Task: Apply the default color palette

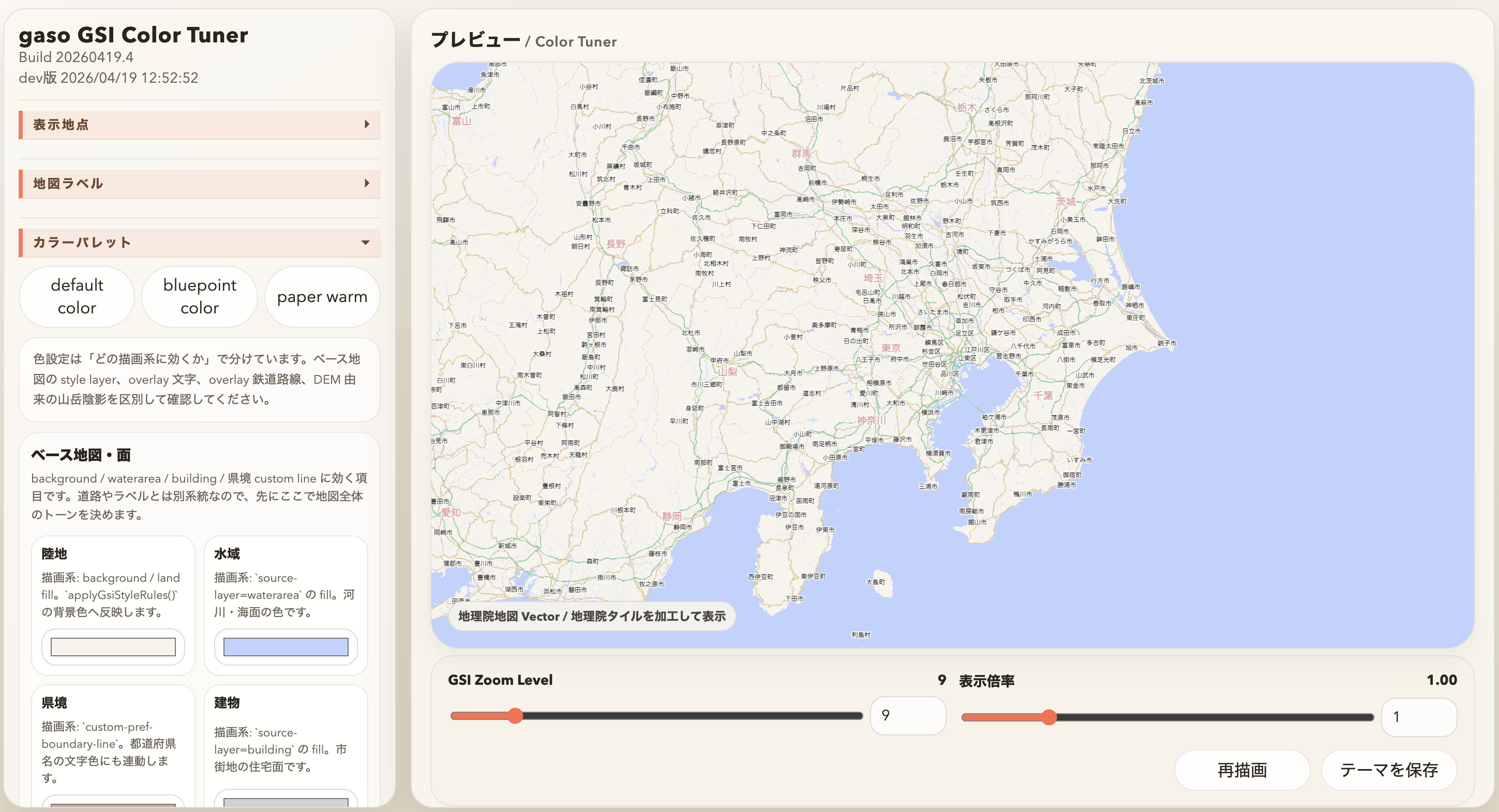Action: point(77,297)
